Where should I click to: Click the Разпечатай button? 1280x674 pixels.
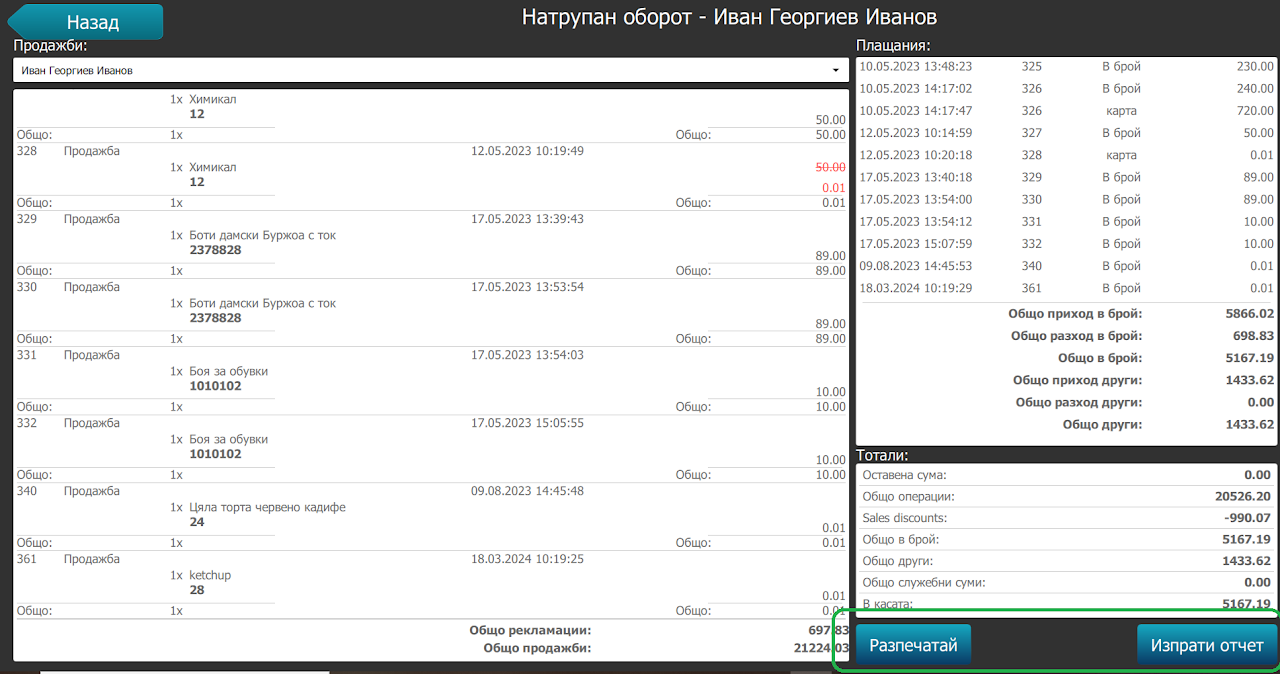[x=913, y=645]
